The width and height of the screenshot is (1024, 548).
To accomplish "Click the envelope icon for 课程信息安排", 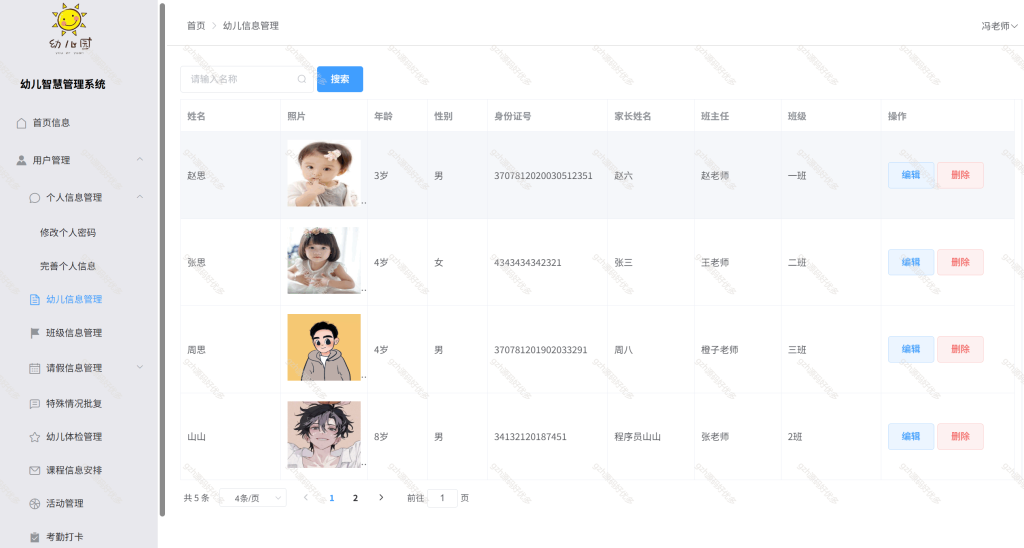I will click(35, 470).
